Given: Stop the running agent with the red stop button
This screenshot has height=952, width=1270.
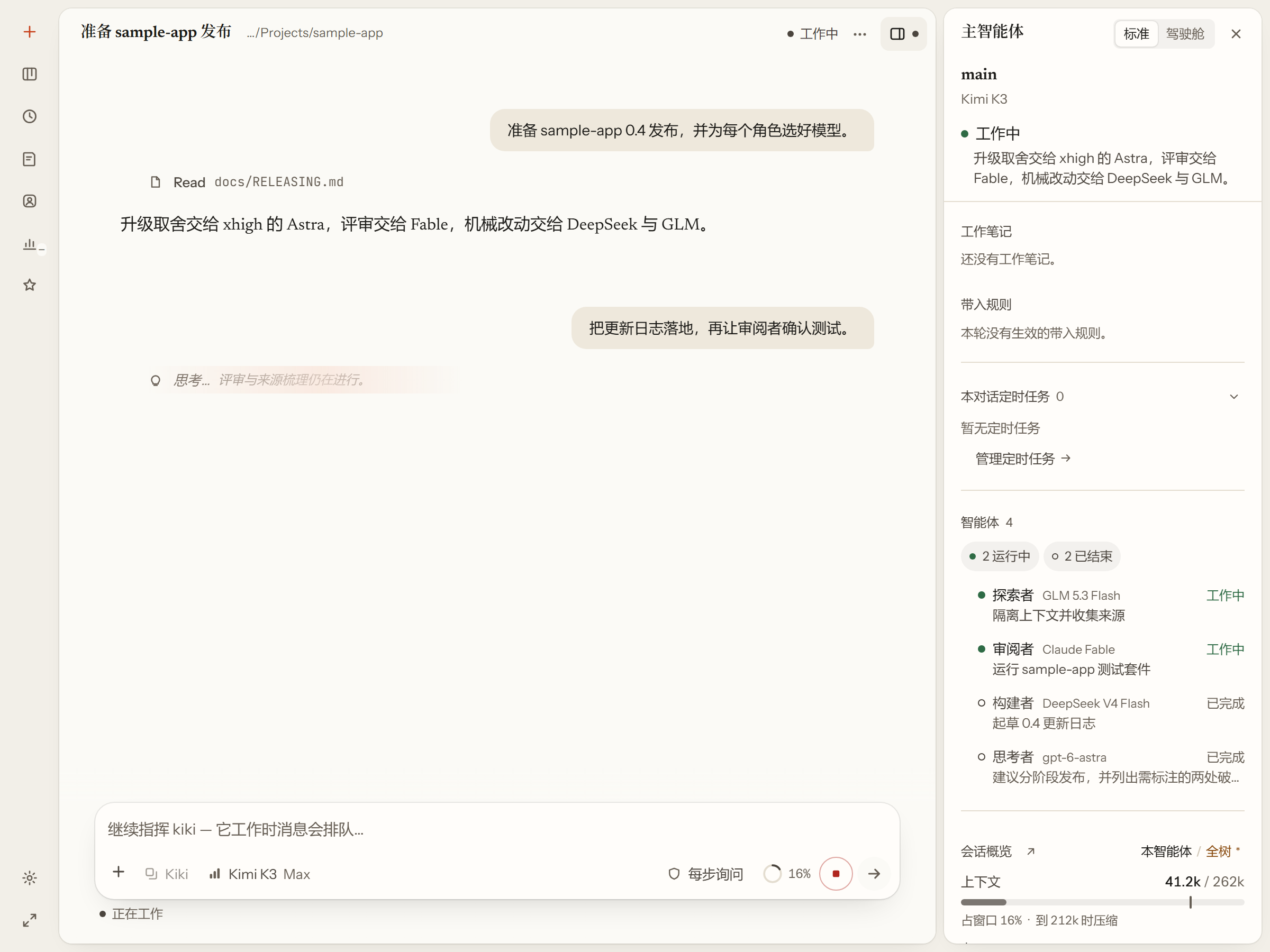Looking at the screenshot, I should click(836, 874).
